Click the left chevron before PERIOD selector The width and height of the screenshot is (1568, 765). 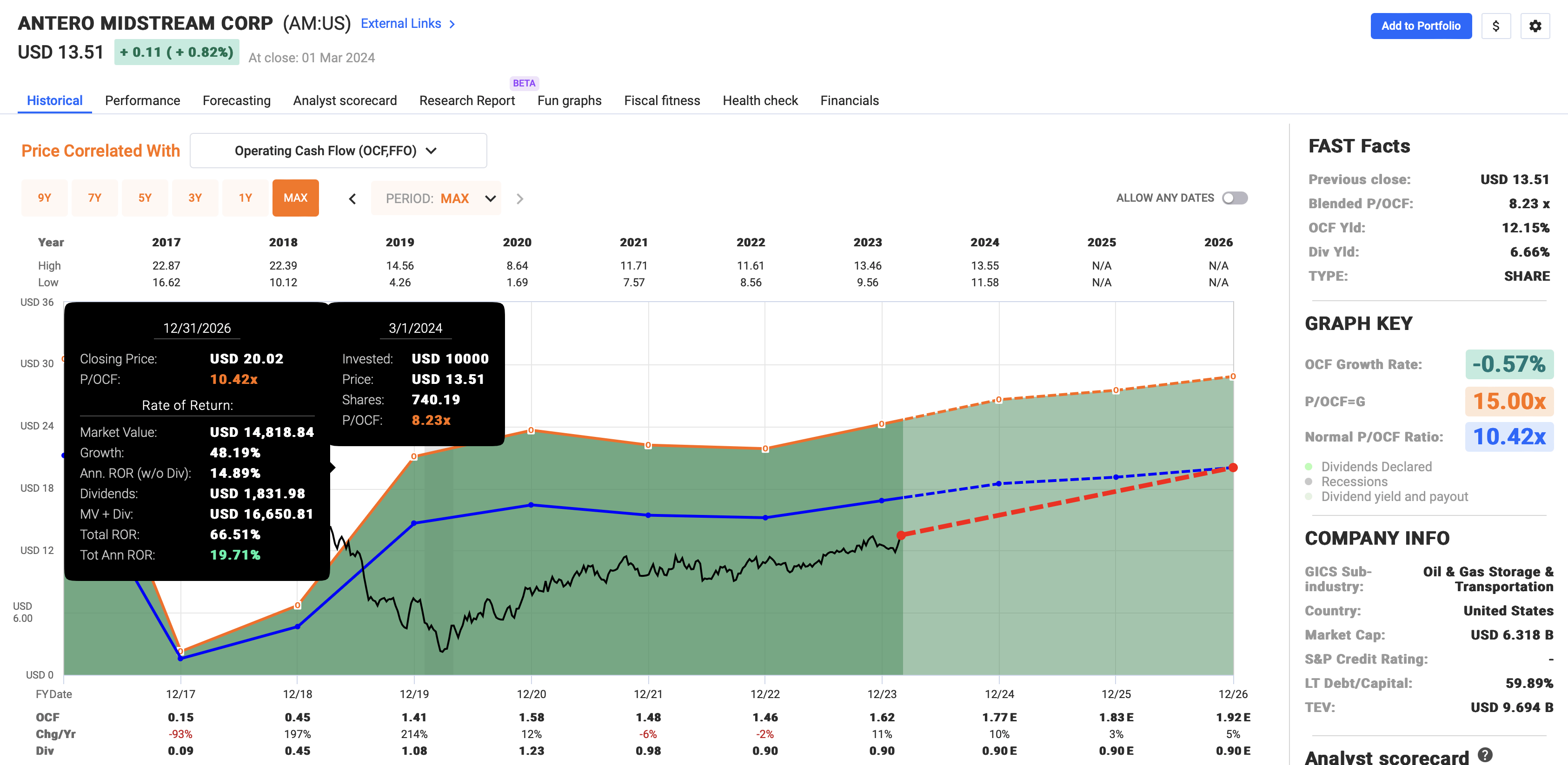tap(352, 198)
